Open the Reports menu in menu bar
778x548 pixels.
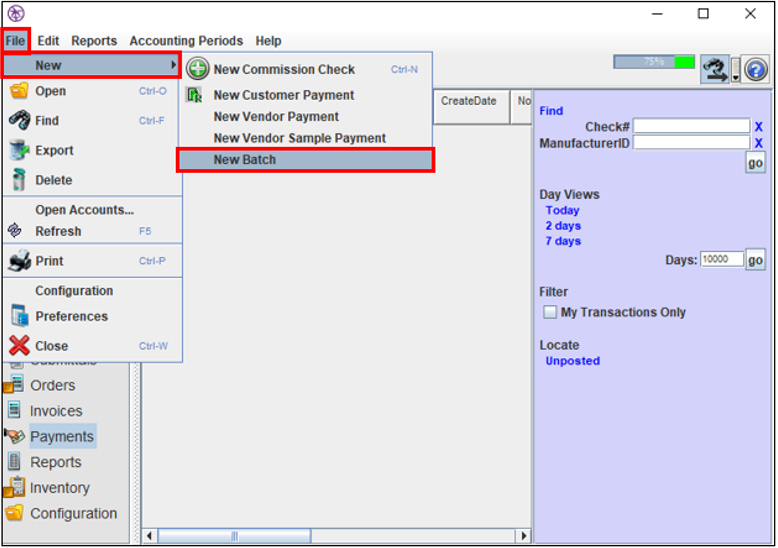pos(94,41)
